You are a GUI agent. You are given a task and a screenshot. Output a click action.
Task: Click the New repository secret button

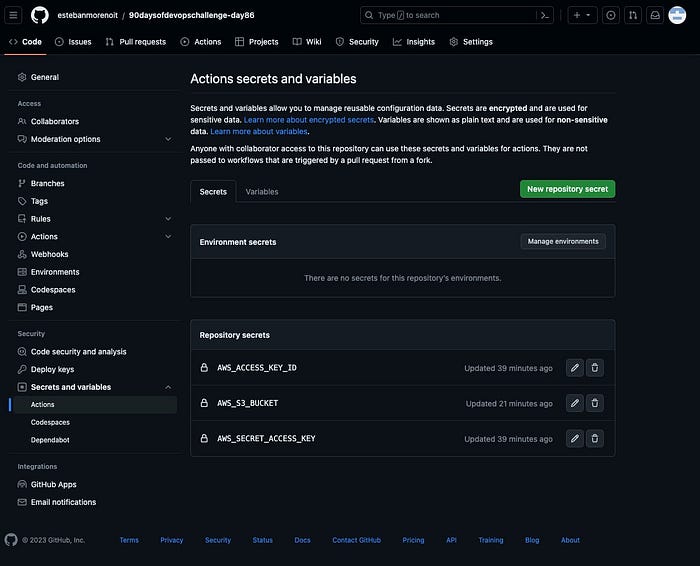tap(567, 189)
